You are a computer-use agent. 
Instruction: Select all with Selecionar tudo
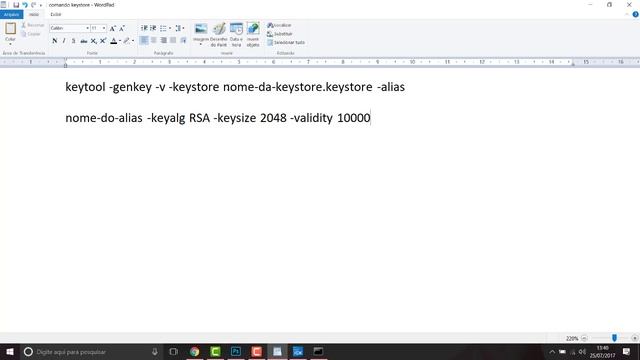[x=286, y=42]
